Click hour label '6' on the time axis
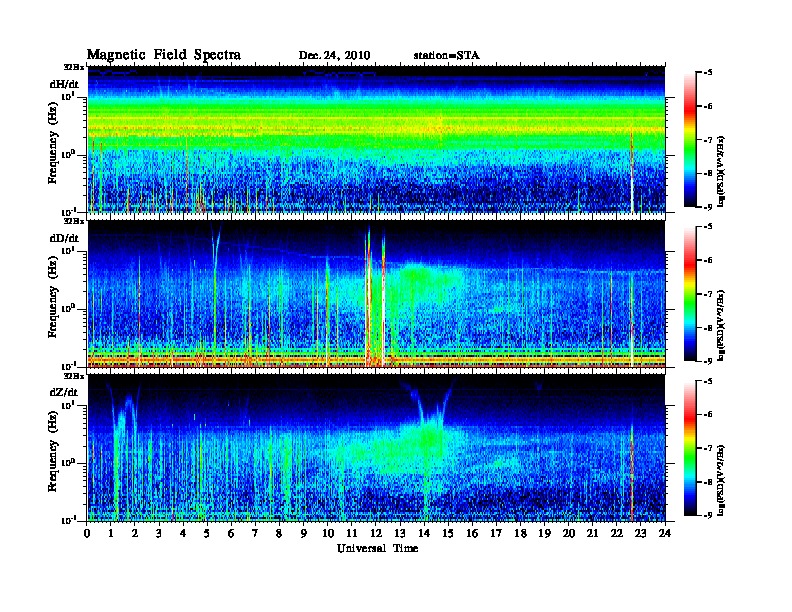 point(231,534)
